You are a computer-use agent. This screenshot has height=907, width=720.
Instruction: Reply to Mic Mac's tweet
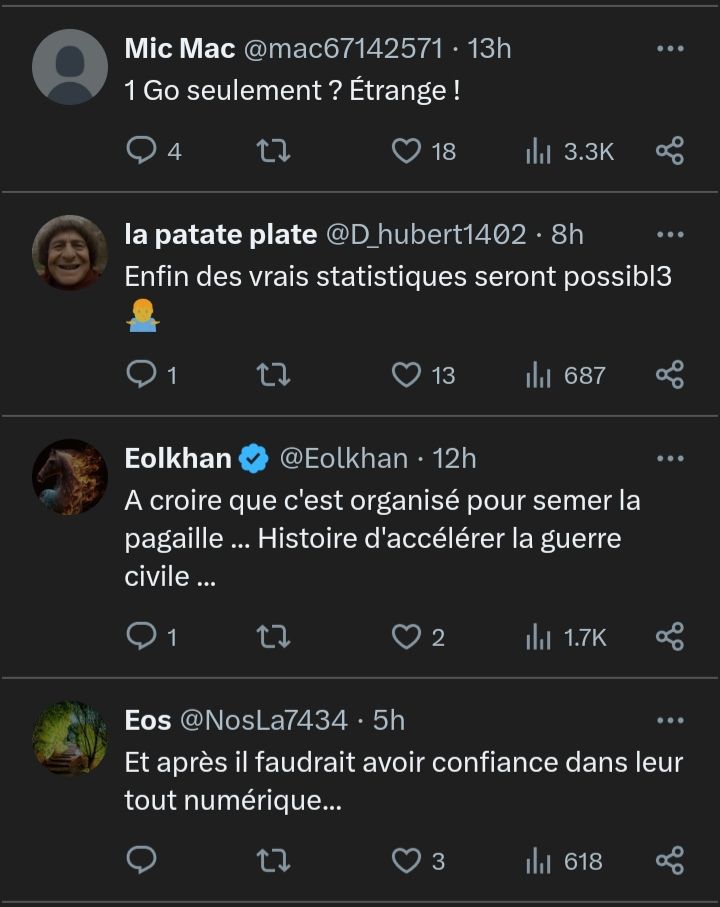click(x=143, y=151)
